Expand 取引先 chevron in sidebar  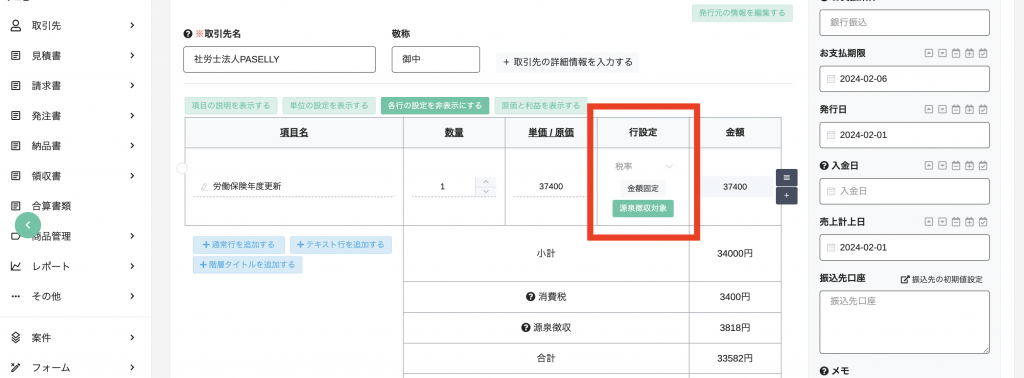(x=132, y=25)
